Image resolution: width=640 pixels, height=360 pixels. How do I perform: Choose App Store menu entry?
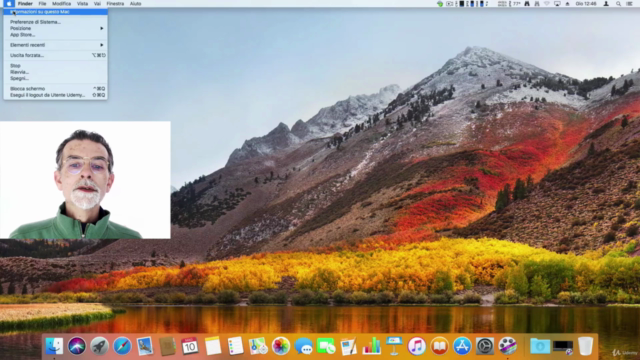coord(56,35)
